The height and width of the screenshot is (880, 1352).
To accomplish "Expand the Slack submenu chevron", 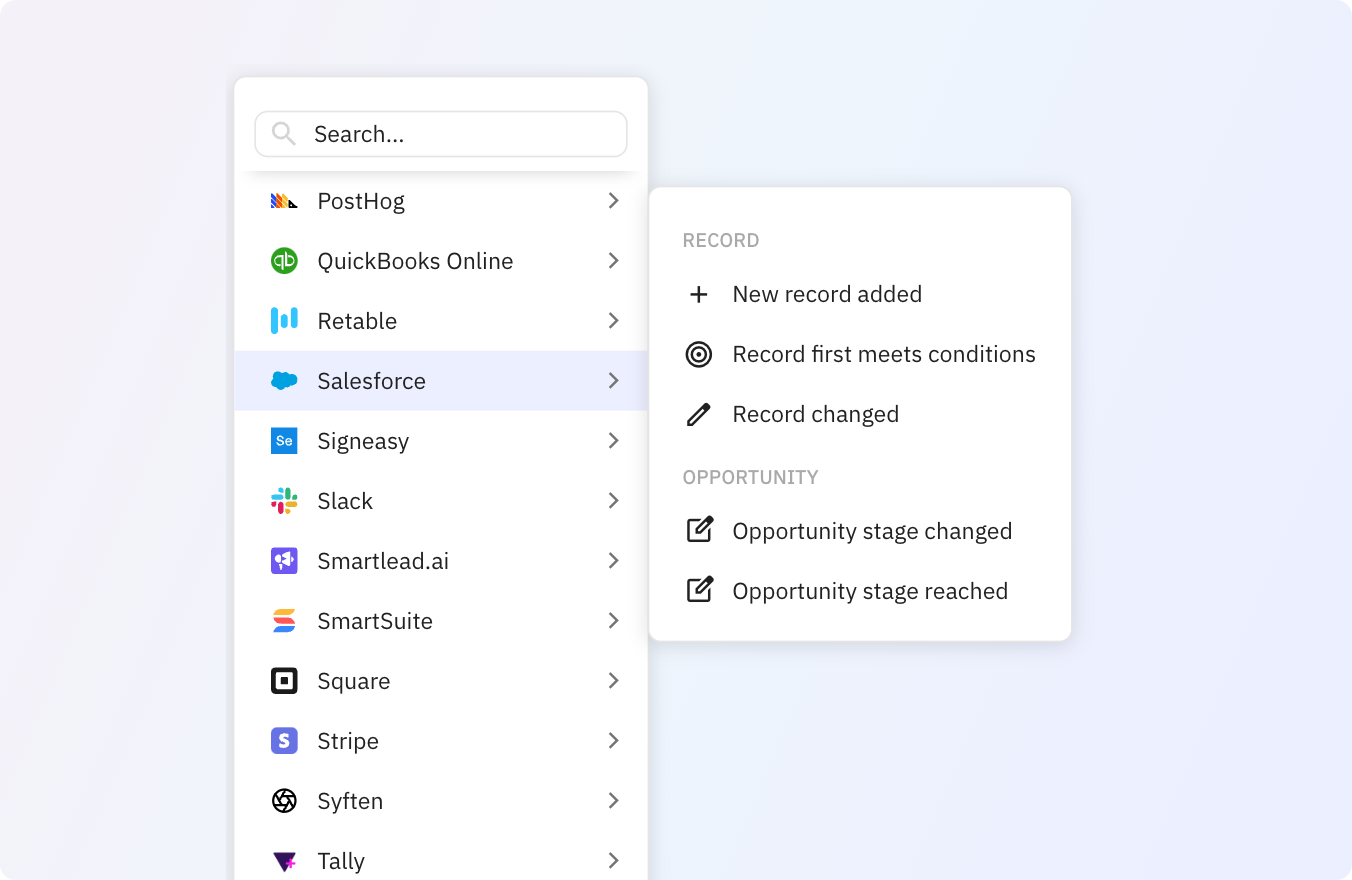I will (614, 501).
